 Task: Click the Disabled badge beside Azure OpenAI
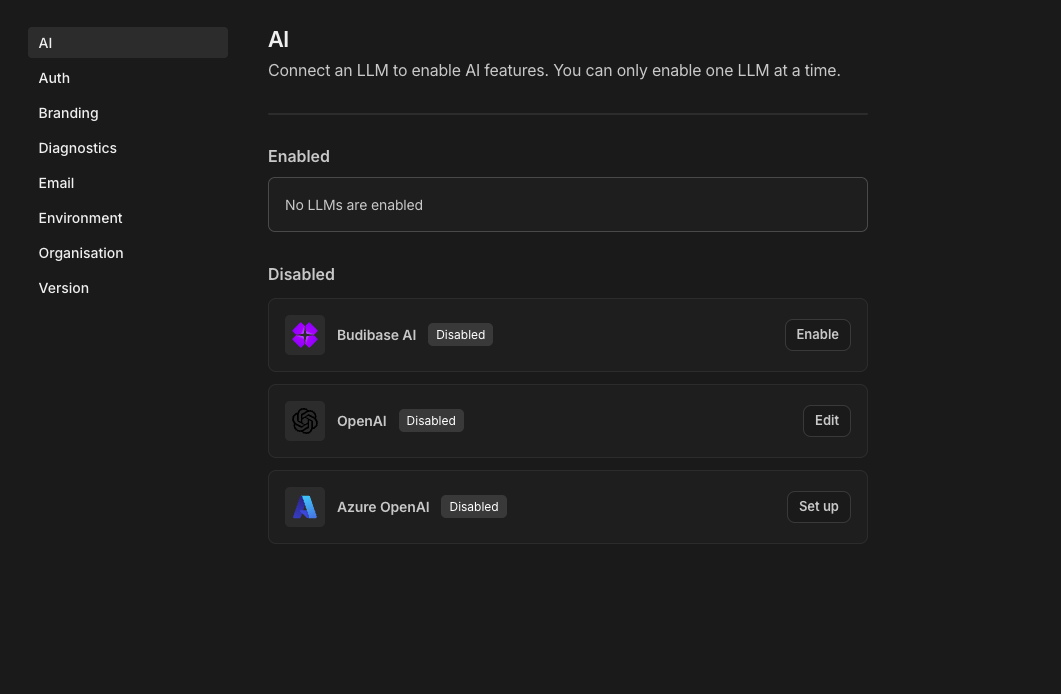474,507
